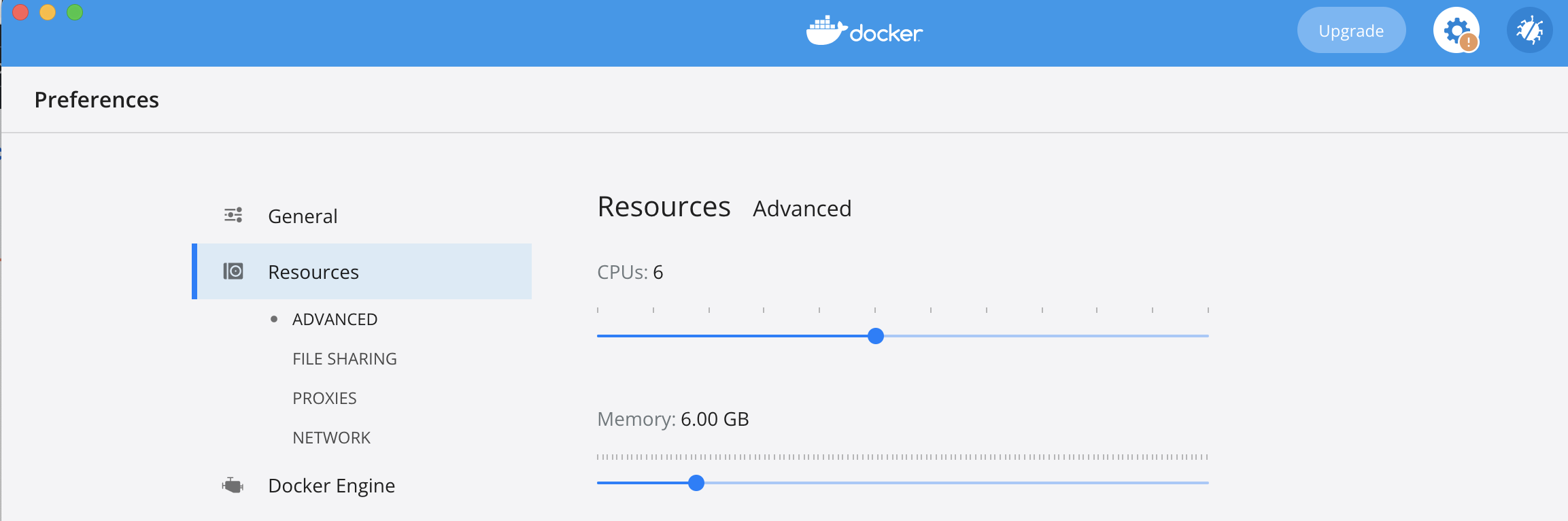Click the notification badge on the gear icon

1467,42
